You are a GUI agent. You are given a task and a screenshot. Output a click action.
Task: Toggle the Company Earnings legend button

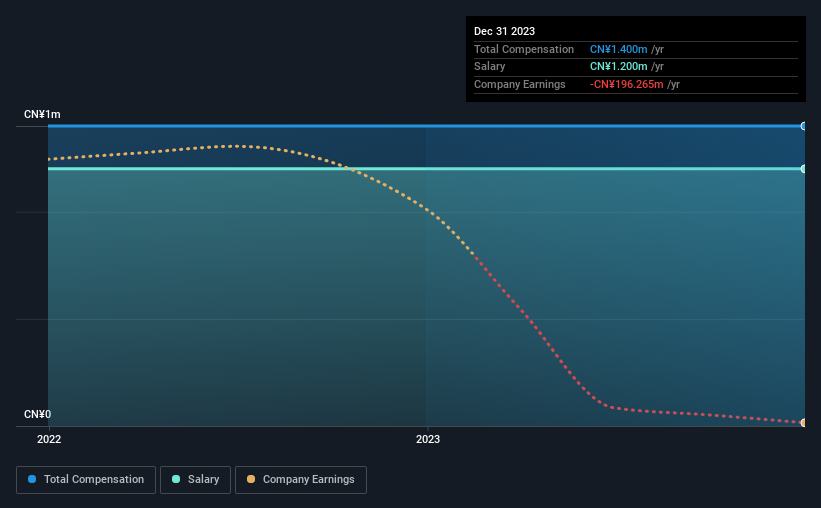301,480
